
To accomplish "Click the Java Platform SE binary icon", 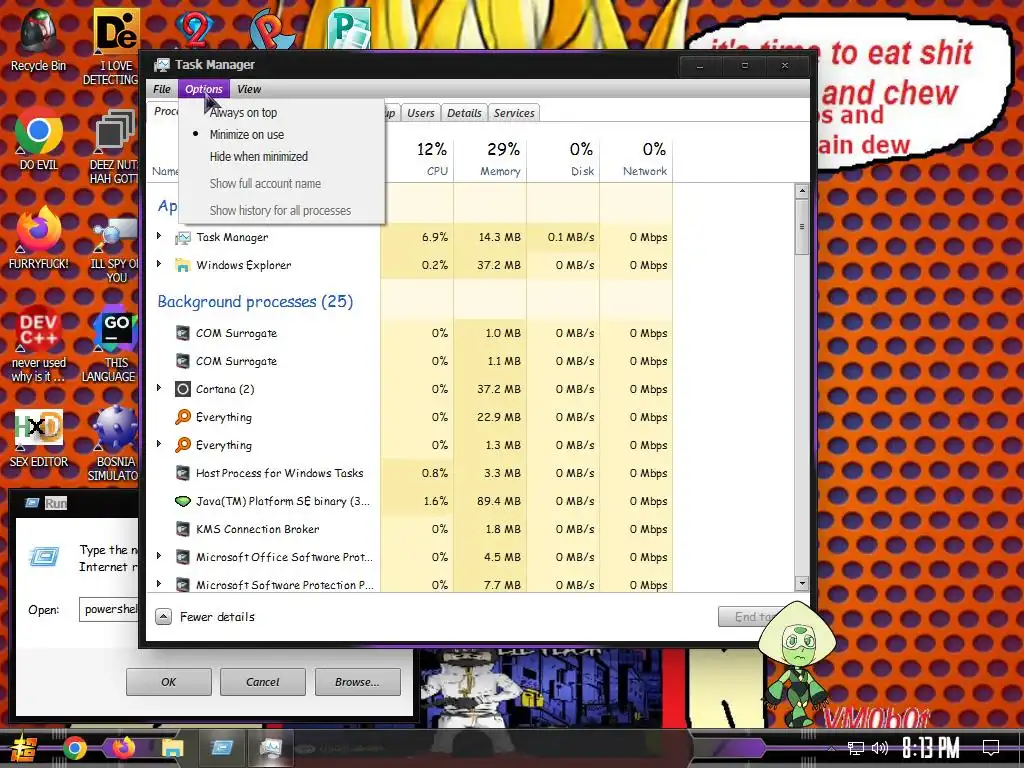I will pyautogui.click(x=183, y=501).
